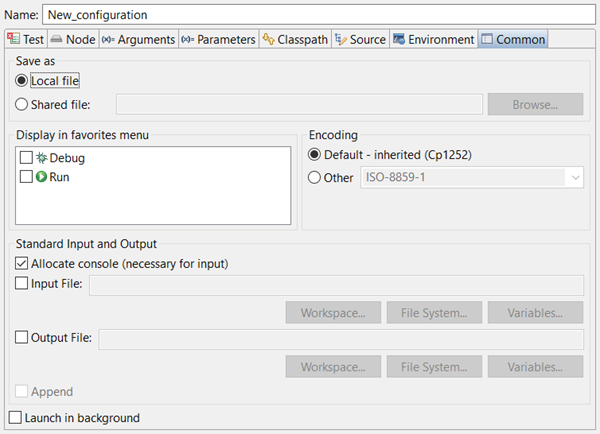The height and width of the screenshot is (434, 600).
Task: Uncheck Allocate console checkbox
Action: 23,264
